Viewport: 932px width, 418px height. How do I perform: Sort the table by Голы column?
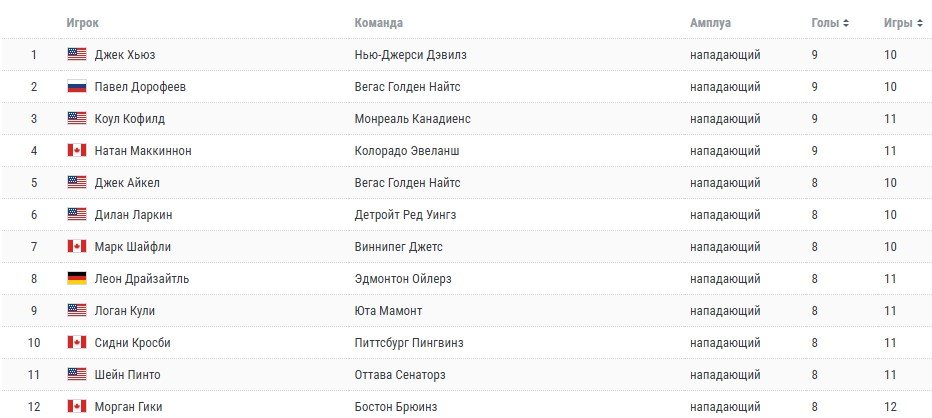pyautogui.click(x=830, y=22)
